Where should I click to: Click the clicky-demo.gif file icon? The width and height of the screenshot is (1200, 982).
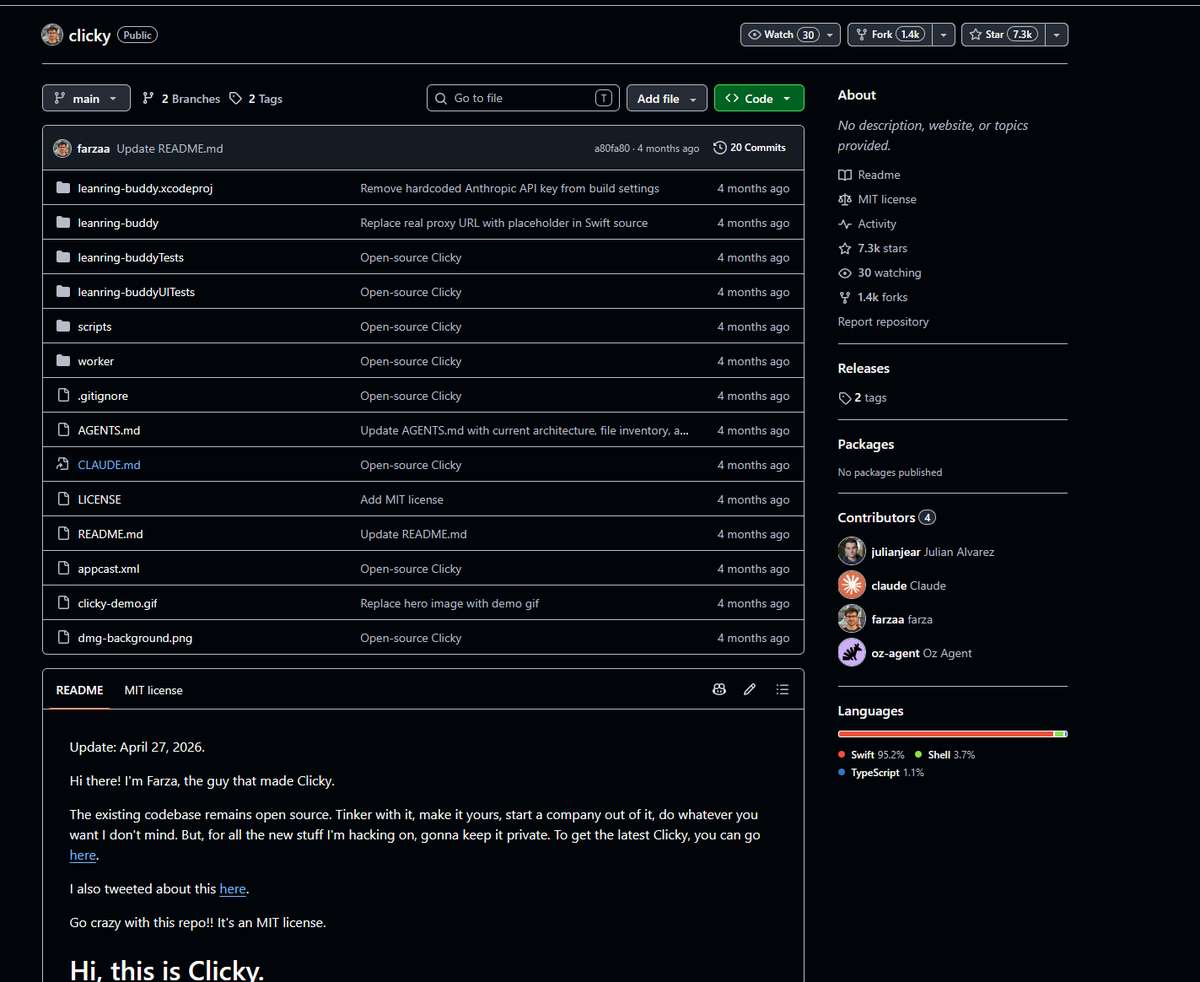[x=63, y=603]
